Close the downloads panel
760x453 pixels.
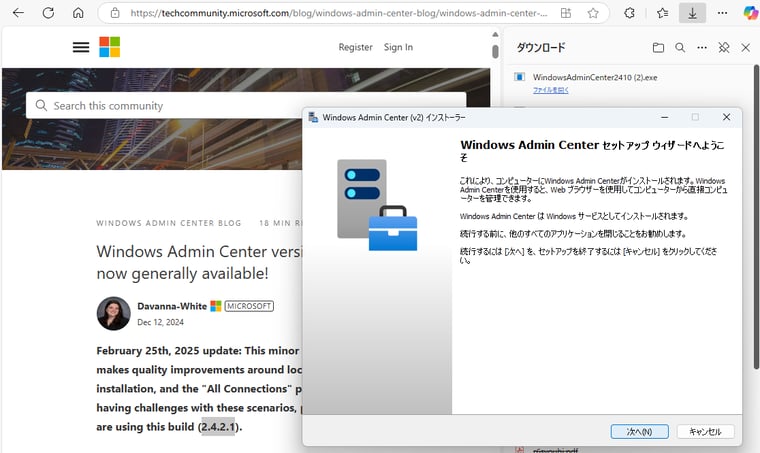point(745,47)
